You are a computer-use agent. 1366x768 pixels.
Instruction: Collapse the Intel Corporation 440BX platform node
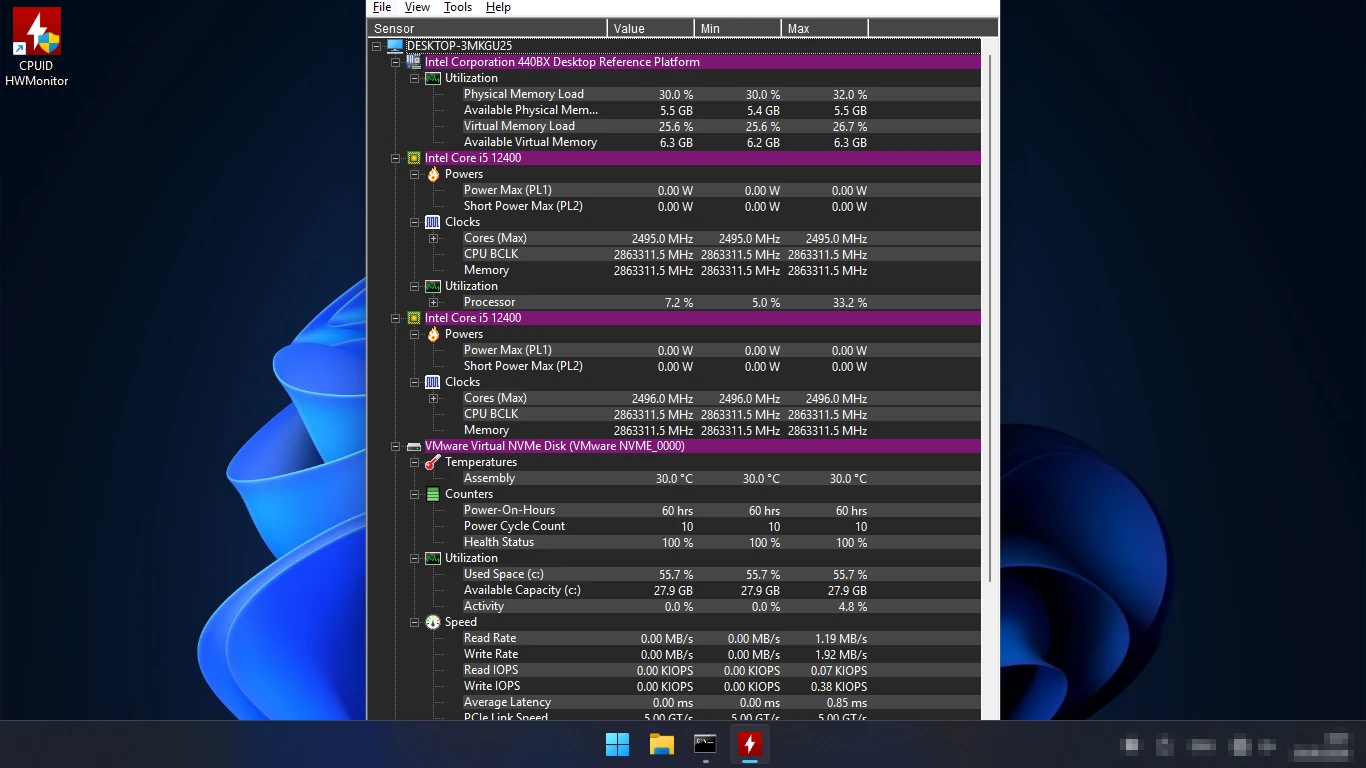coord(395,62)
